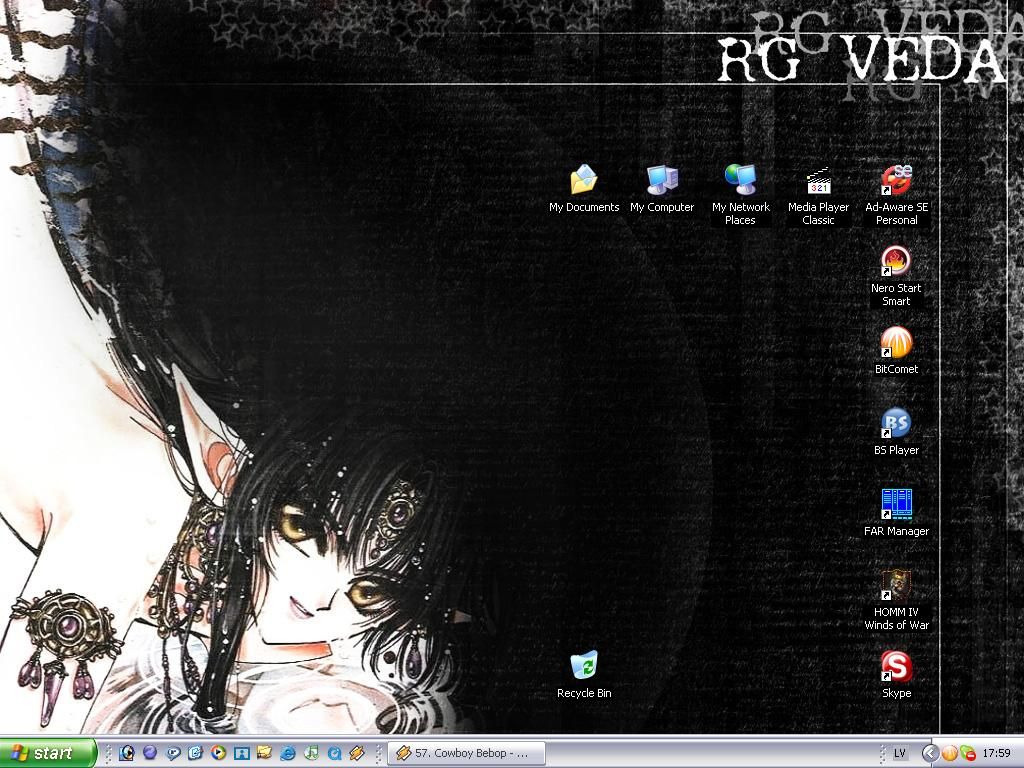Open the folder icon in Quick Launch
Viewport: 1024px width, 768px height.
coord(264,753)
